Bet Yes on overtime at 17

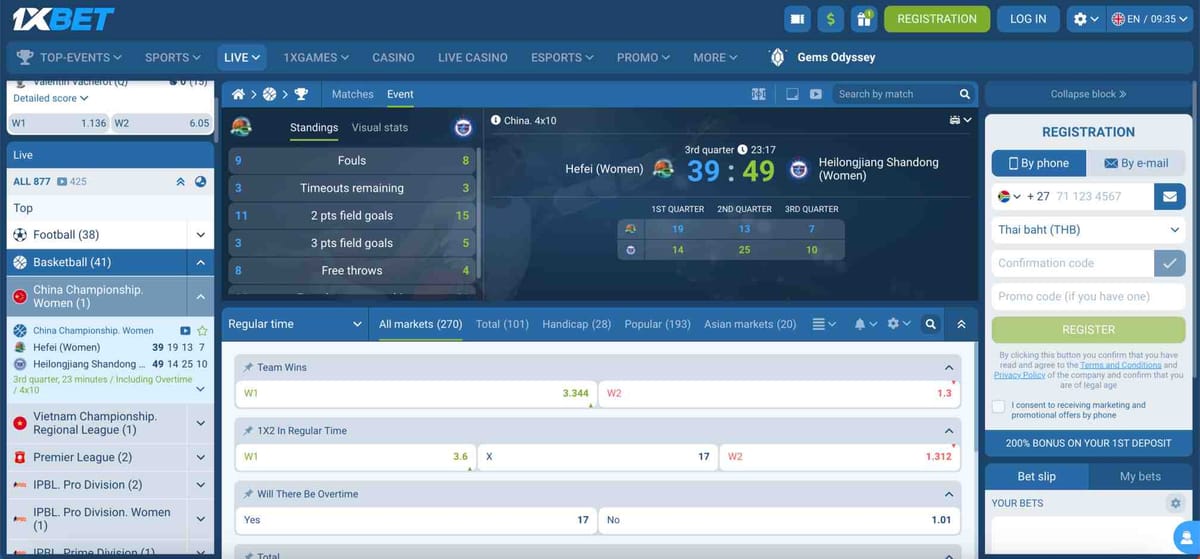coord(416,520)
